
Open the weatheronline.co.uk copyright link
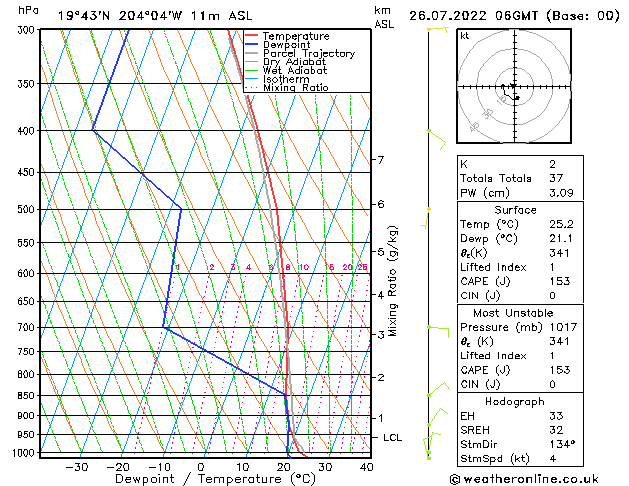524,479
